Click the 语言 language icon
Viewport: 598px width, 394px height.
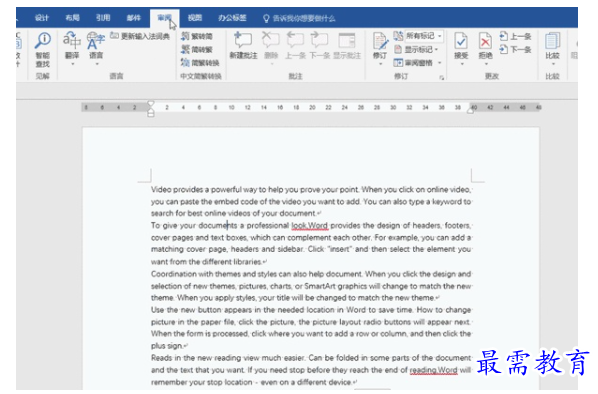[96, 41]
